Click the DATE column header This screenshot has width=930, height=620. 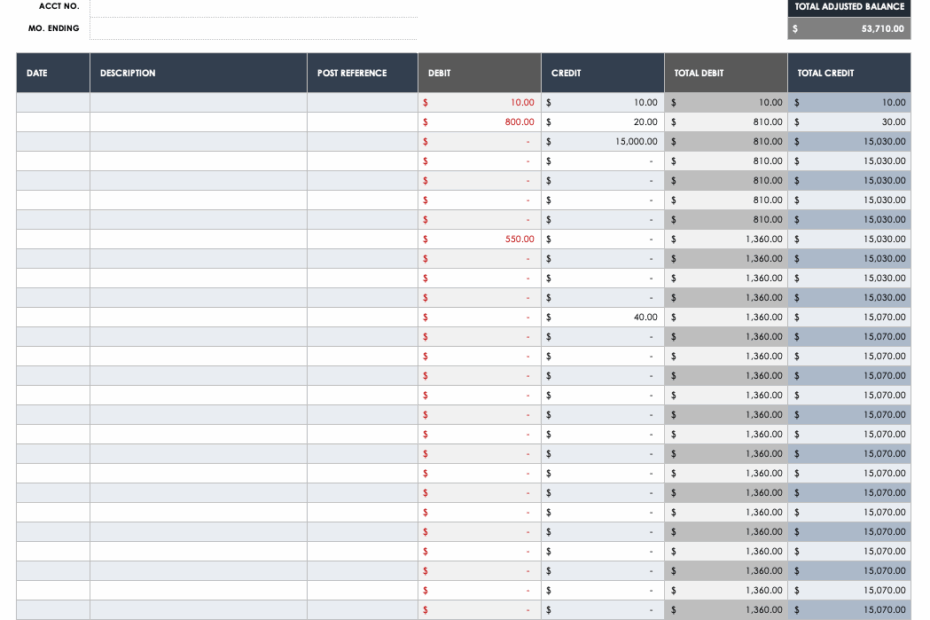tap(53, 73)
